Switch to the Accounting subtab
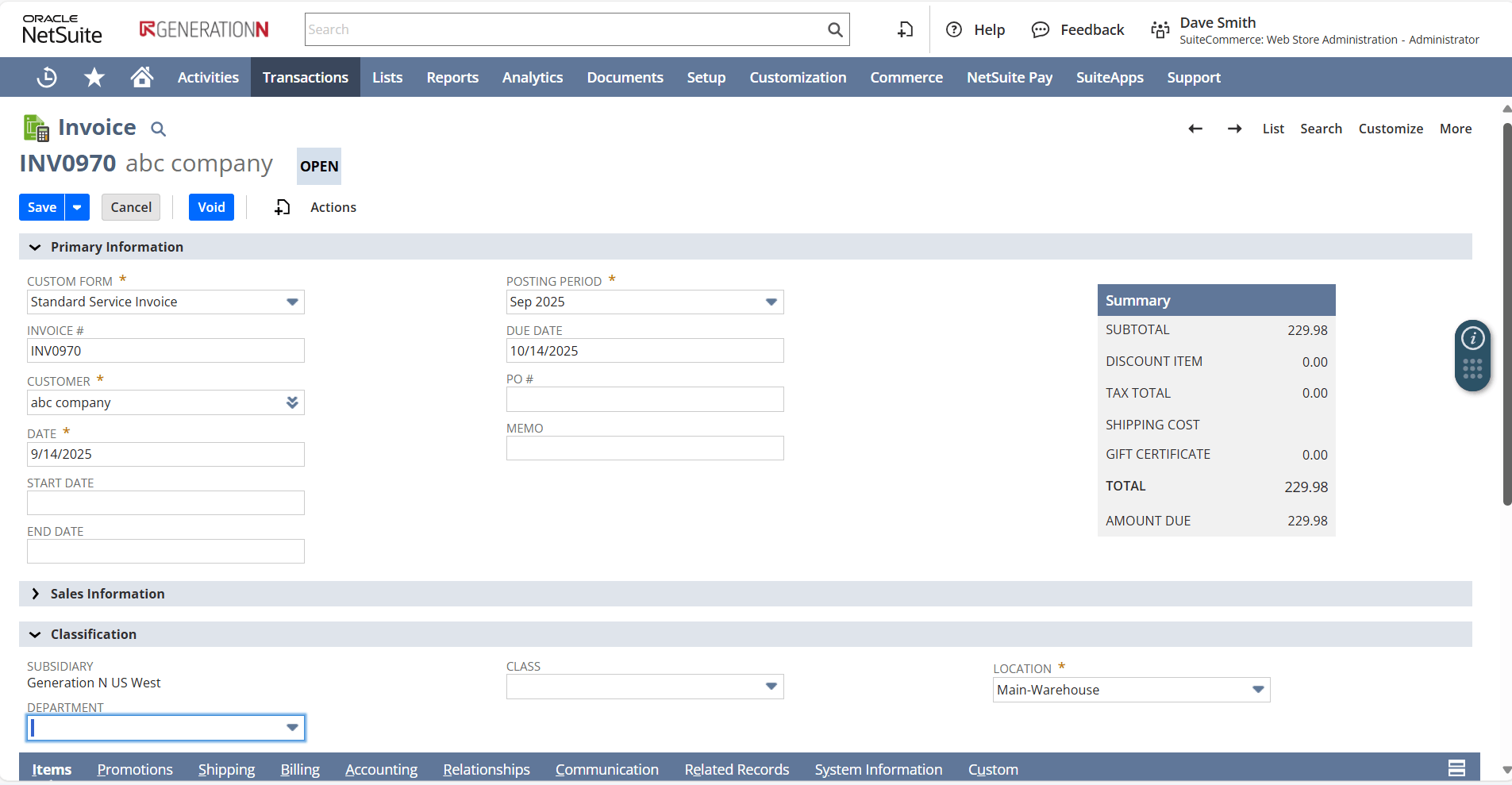 pos(381,768)
